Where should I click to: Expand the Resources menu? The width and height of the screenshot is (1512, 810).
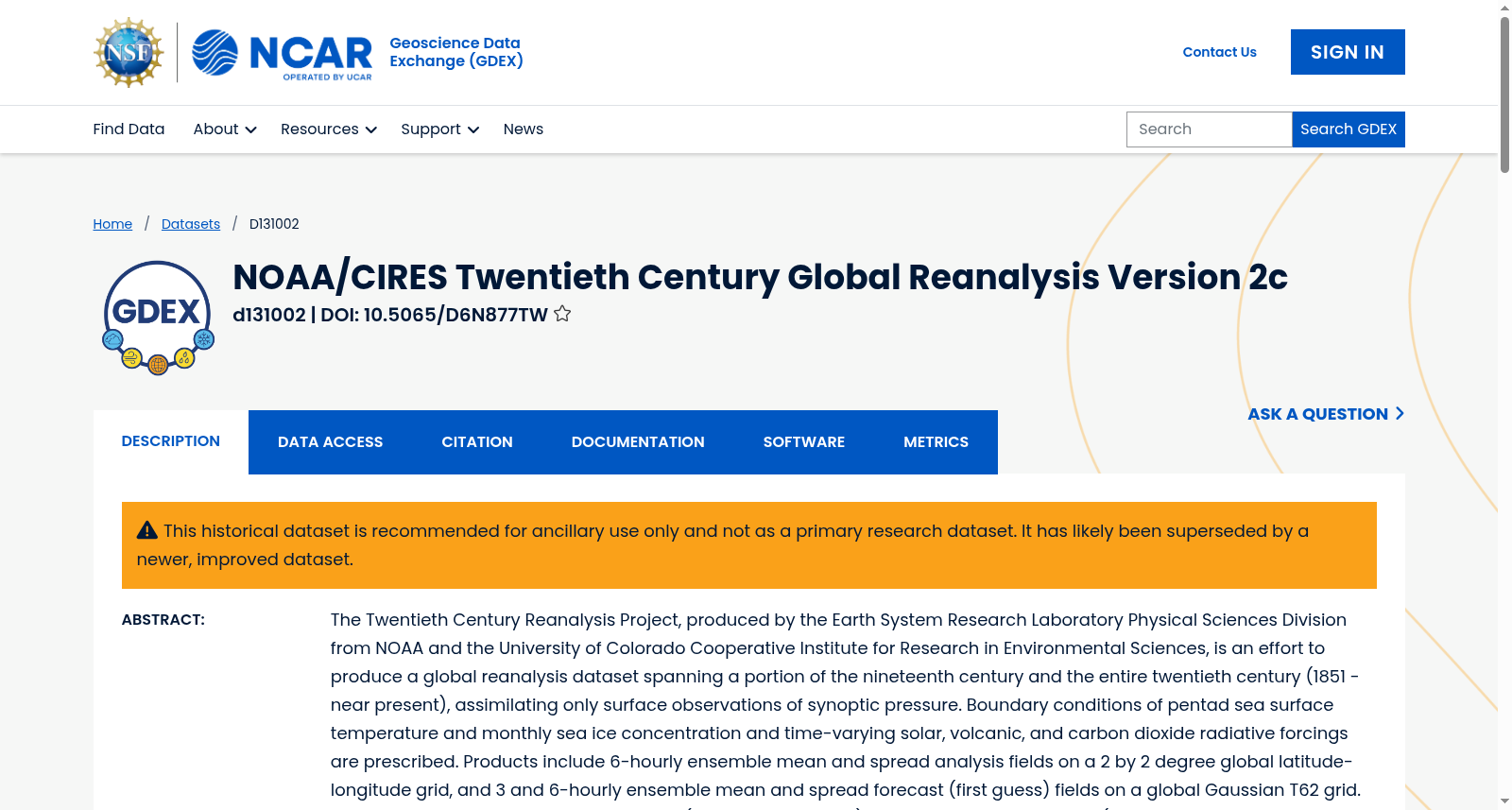[x=329, y=129]
